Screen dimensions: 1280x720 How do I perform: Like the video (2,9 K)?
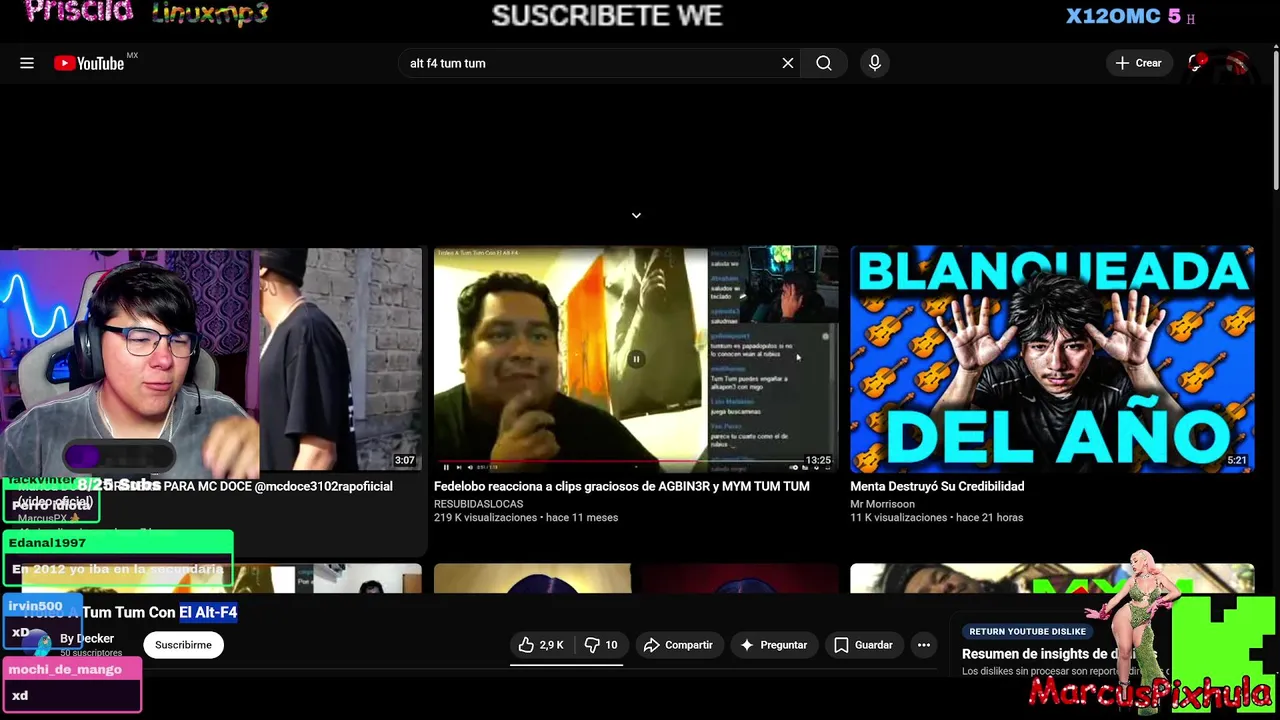coord(540,645)
